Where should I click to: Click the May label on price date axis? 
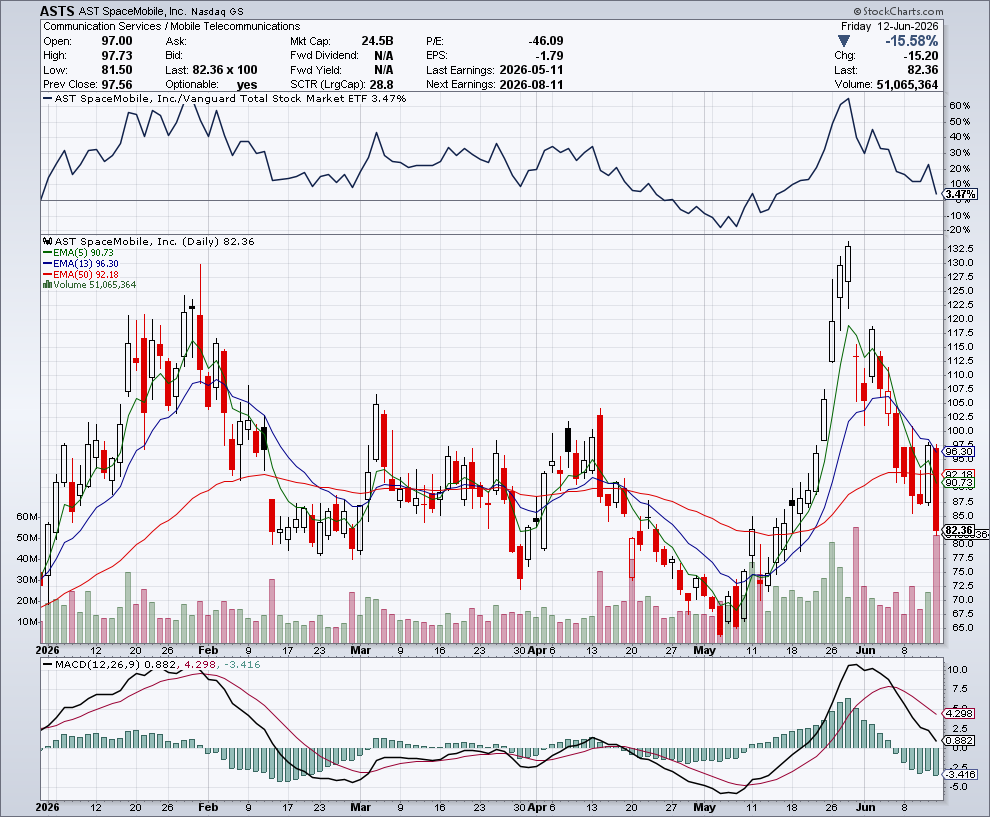pyautogui.click(x=705, y=650)
